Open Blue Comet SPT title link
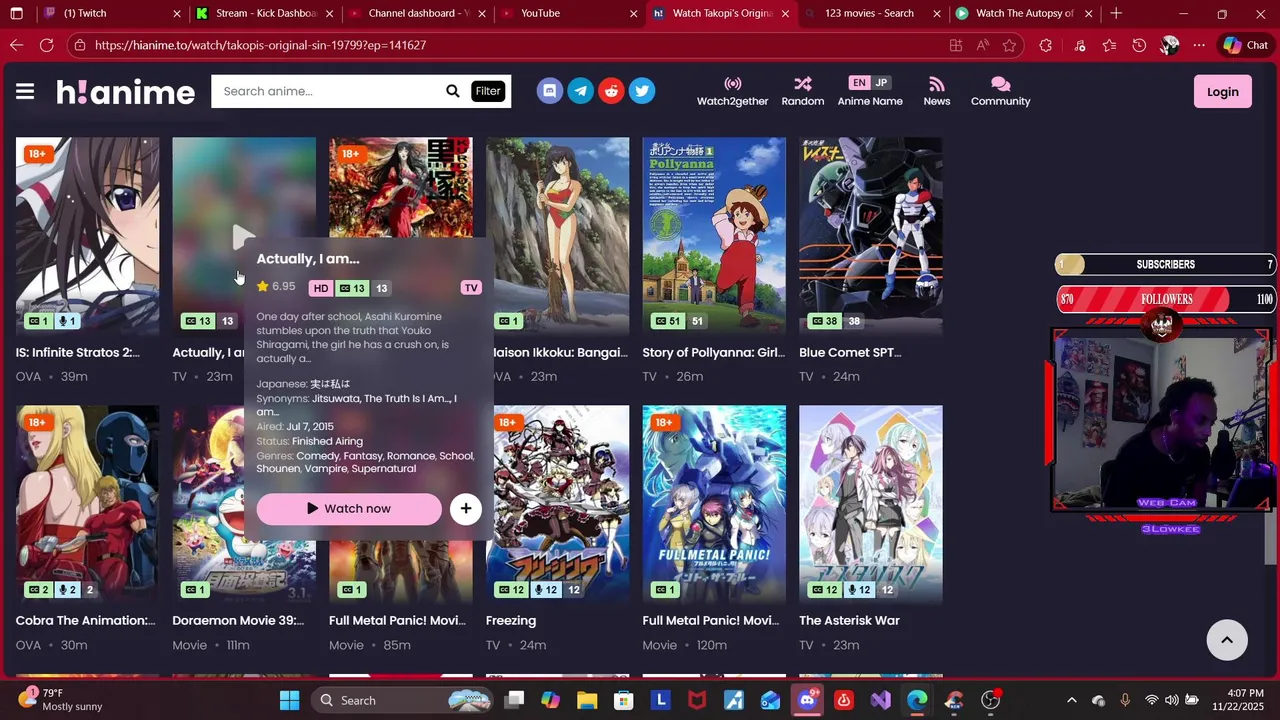 [x=850, y=352]
